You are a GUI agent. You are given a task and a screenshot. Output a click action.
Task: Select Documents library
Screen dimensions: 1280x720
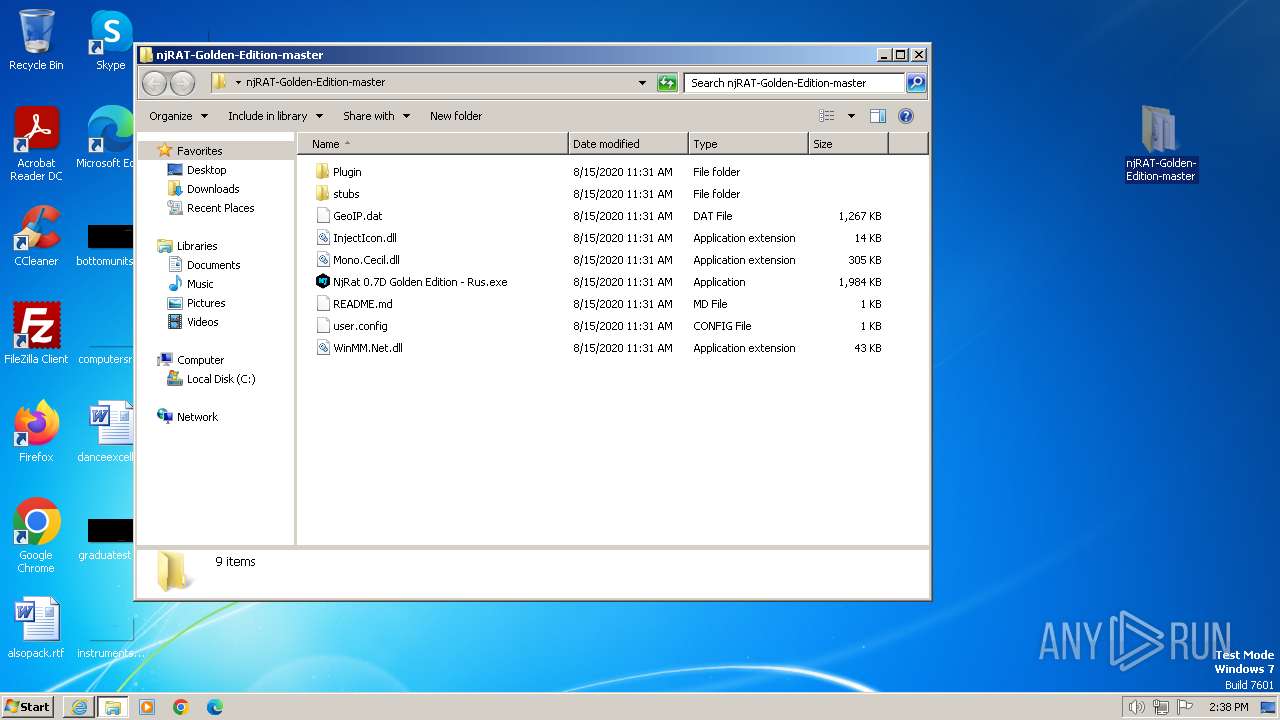point(213,265)
